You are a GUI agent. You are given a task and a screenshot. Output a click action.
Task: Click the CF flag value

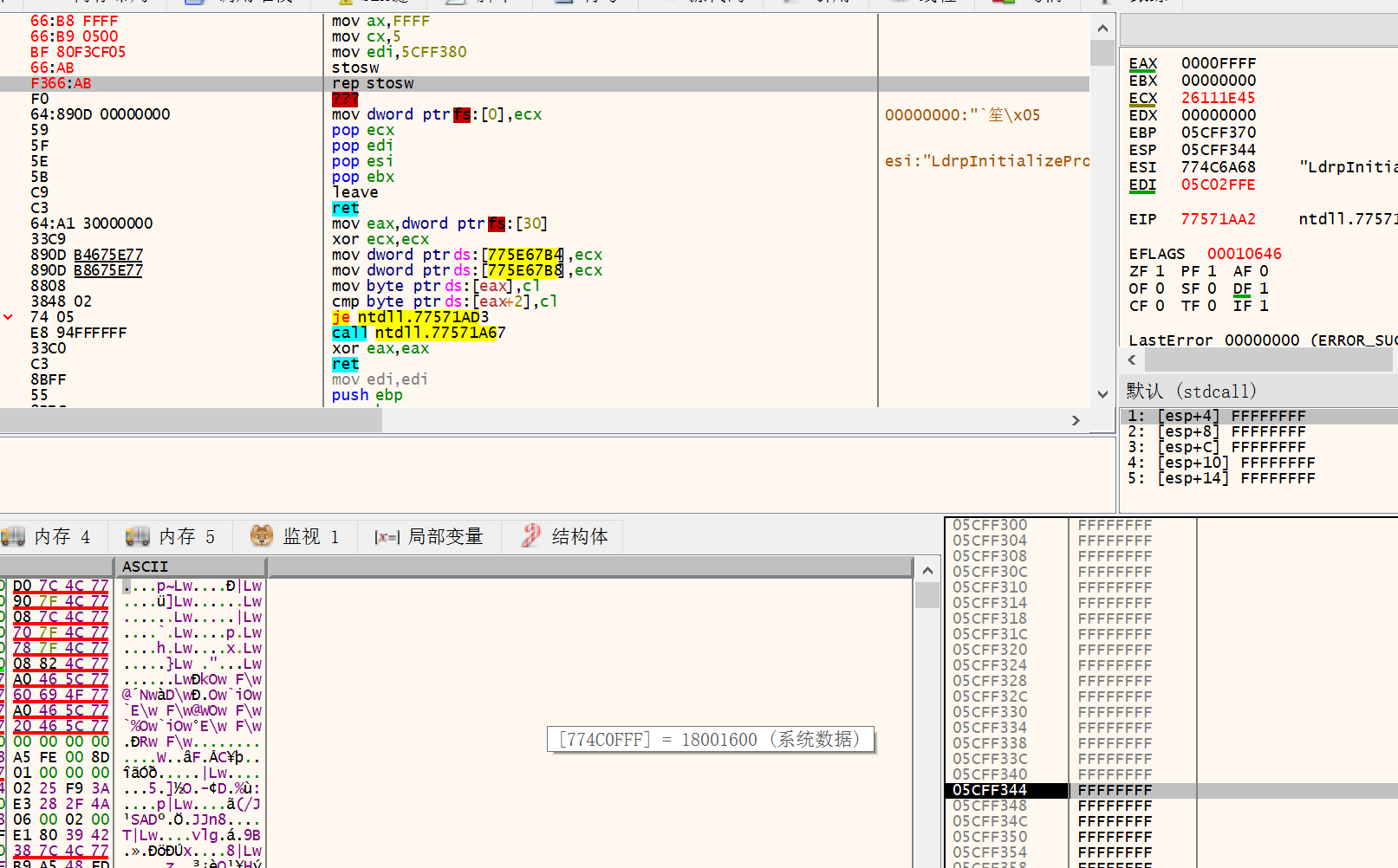coord(1161,306)
